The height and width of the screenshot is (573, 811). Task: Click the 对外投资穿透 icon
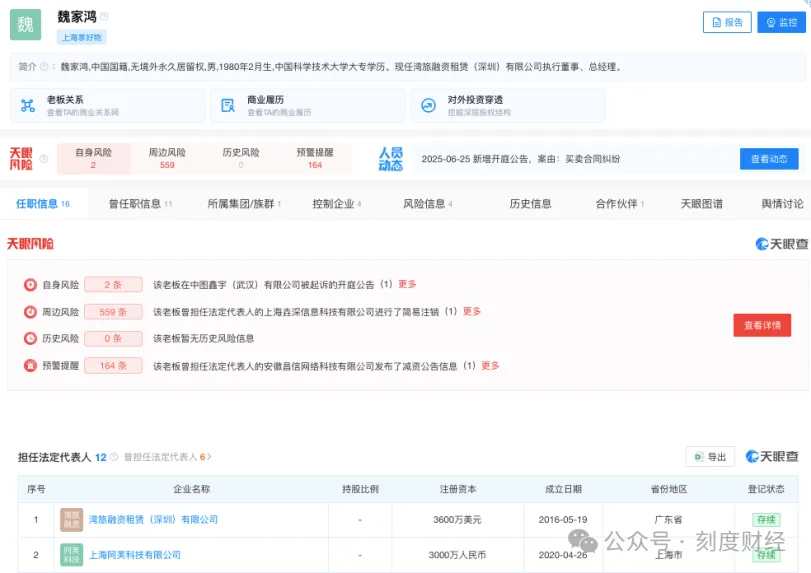point(428,105)
